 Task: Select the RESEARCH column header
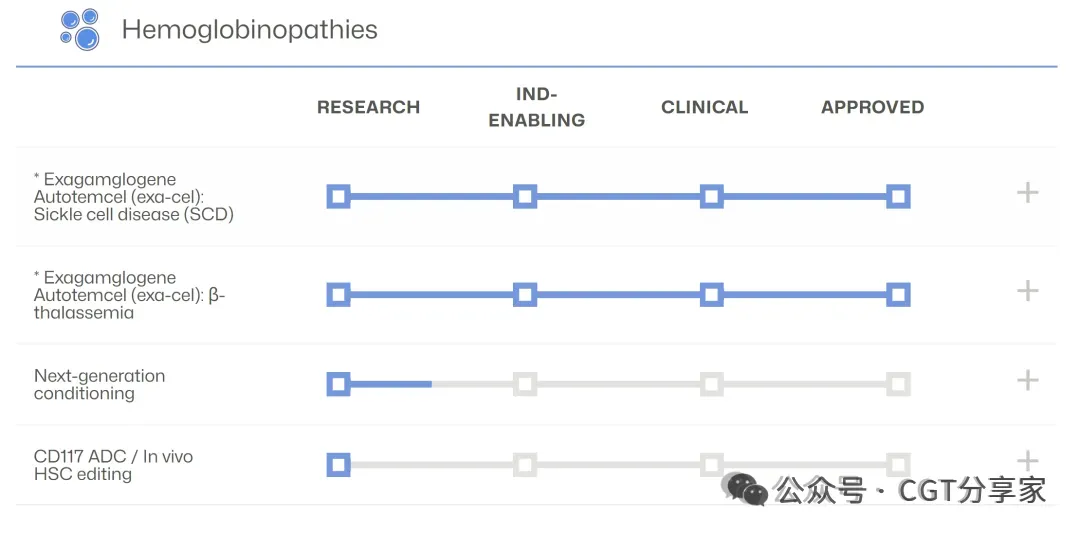point(368,107)
